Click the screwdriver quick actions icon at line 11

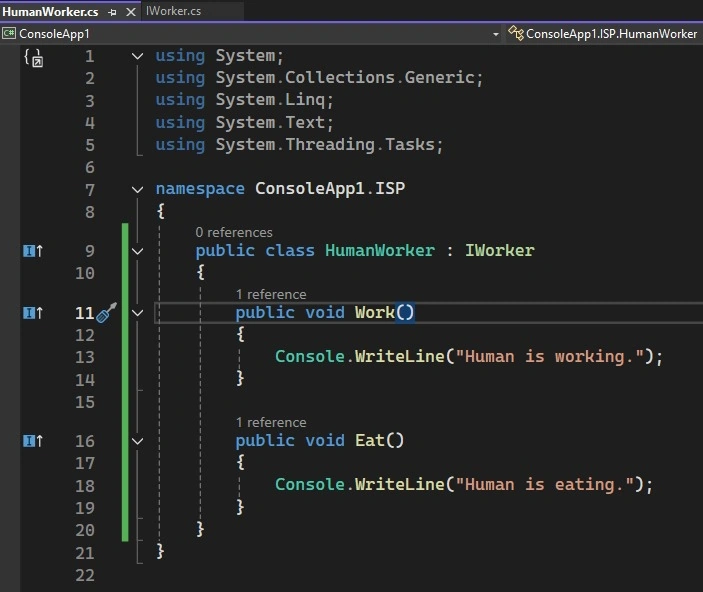tap(106, 312)
